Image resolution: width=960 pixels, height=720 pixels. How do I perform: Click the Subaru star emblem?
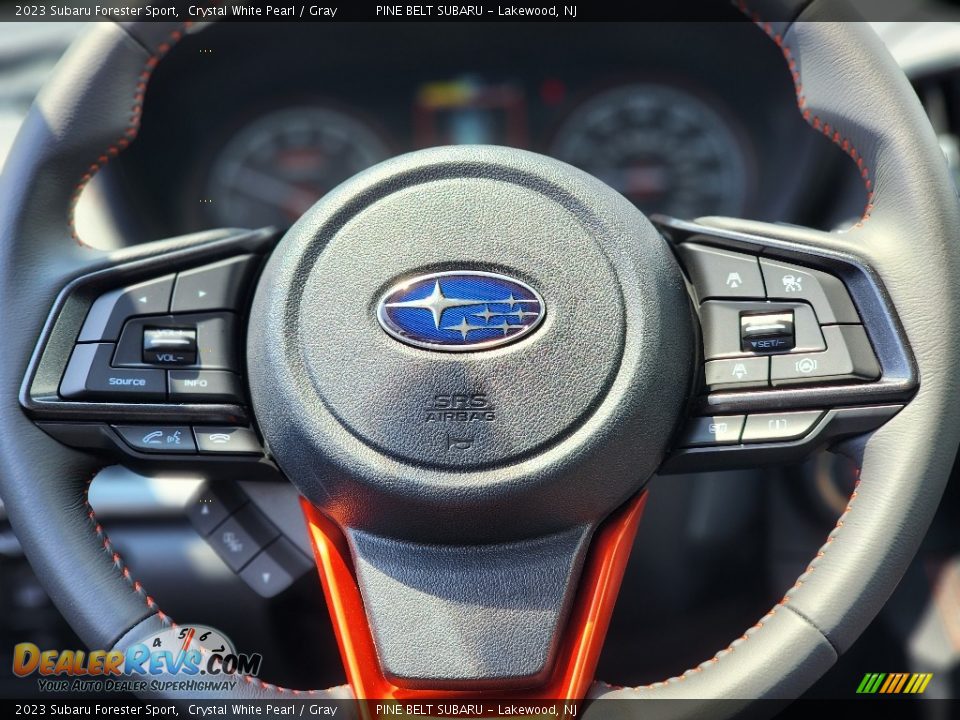[461, 310]
